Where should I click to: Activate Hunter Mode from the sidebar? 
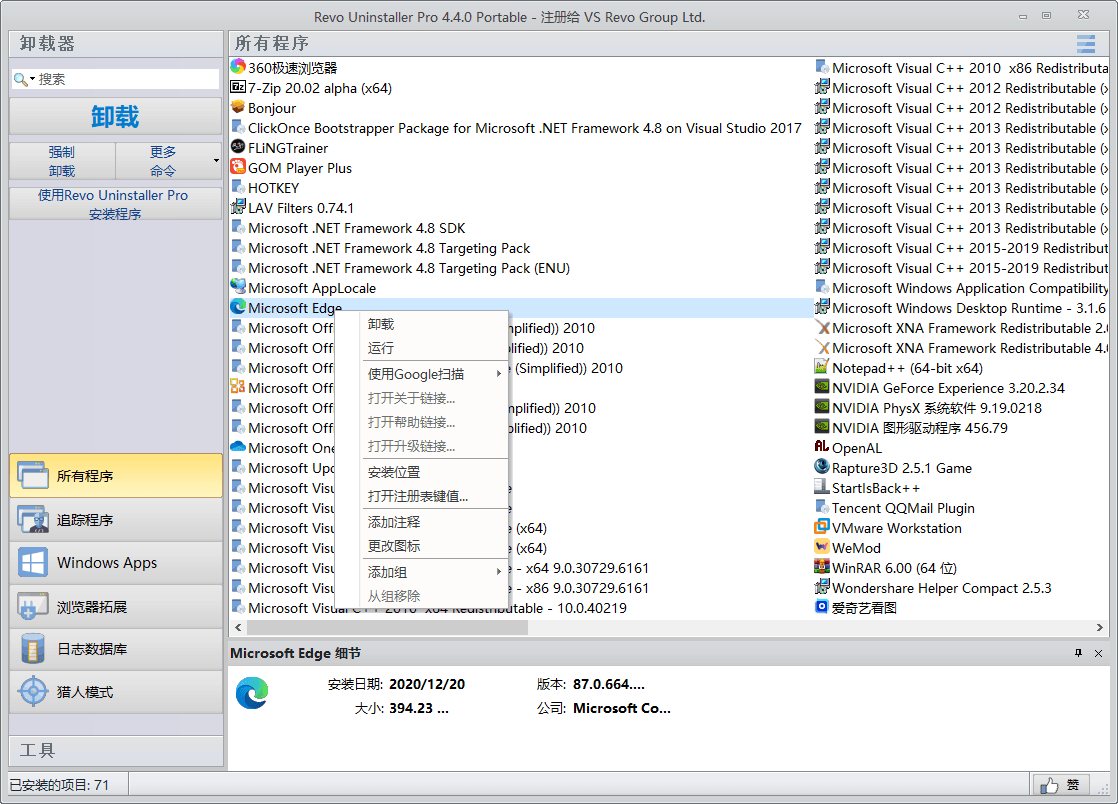click(x=115, y=691)
